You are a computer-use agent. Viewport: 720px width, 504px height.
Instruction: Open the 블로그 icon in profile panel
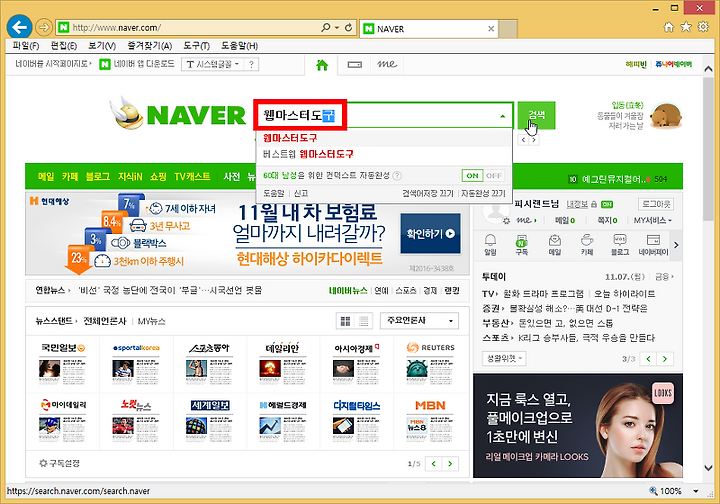tap(620, 245)
